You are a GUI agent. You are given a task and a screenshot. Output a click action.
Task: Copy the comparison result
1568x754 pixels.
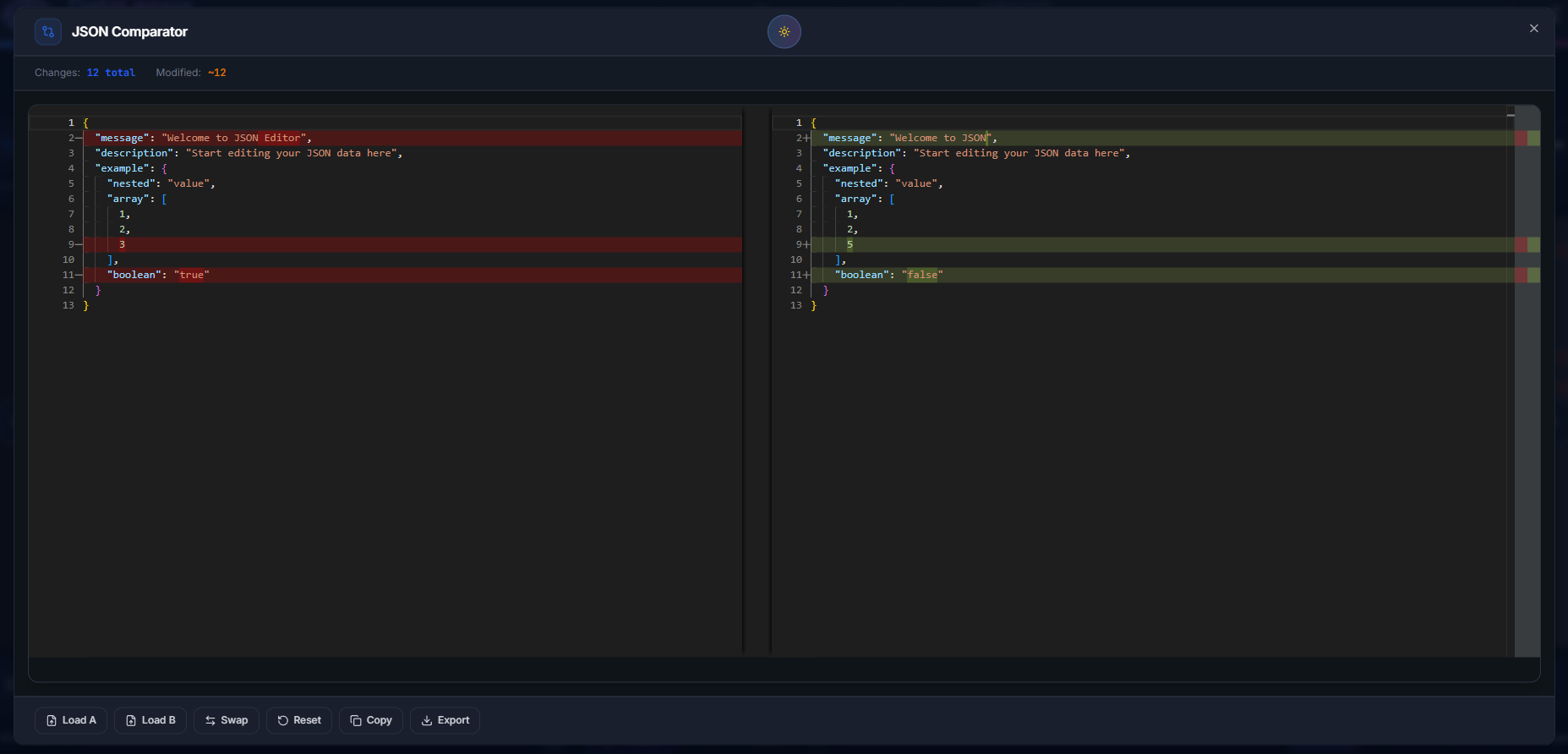coord(371,720)
